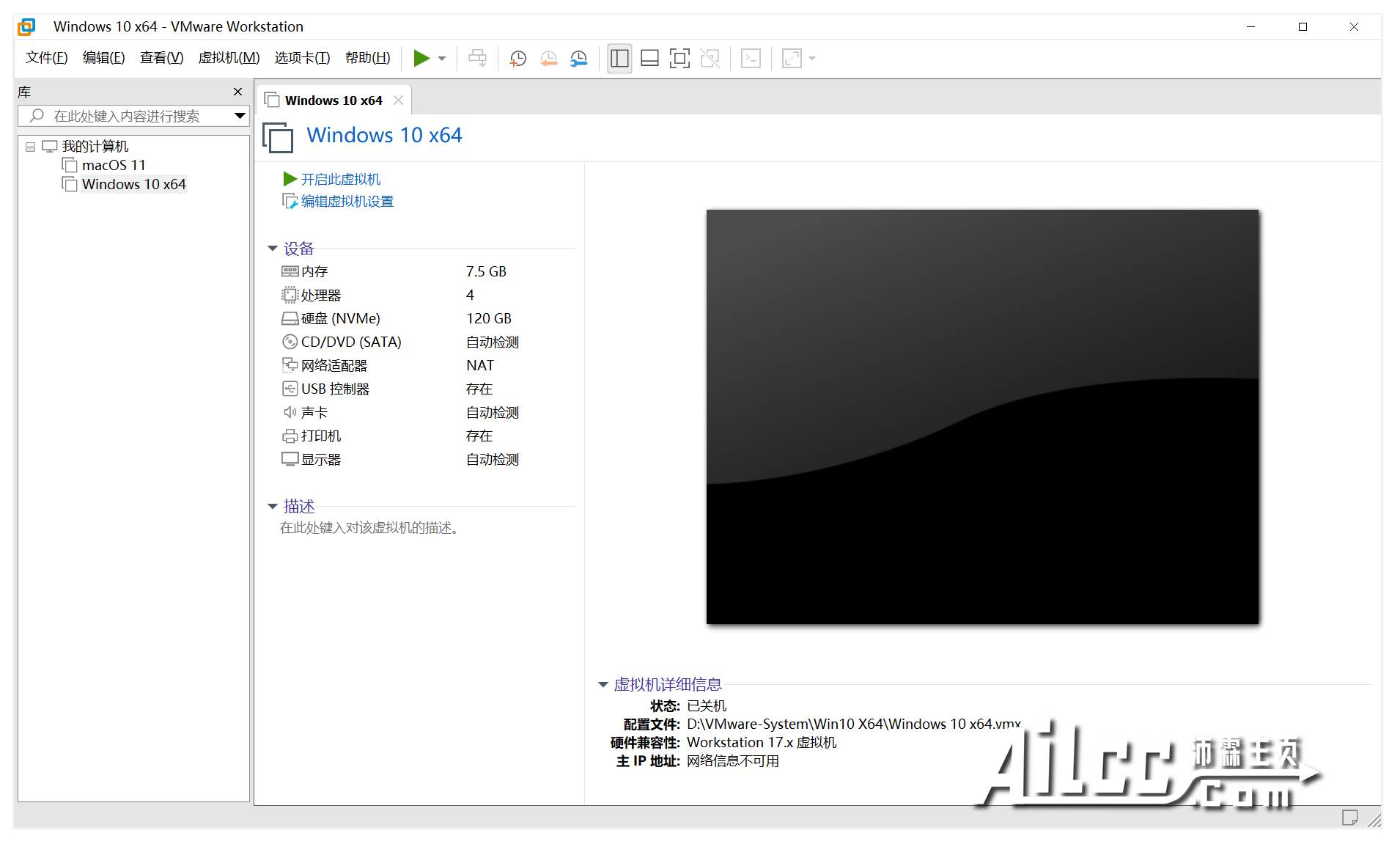Screen dimensions: 1400x844
Task: Open the 查看(V) menu
Action: click(x=161, y=58)
